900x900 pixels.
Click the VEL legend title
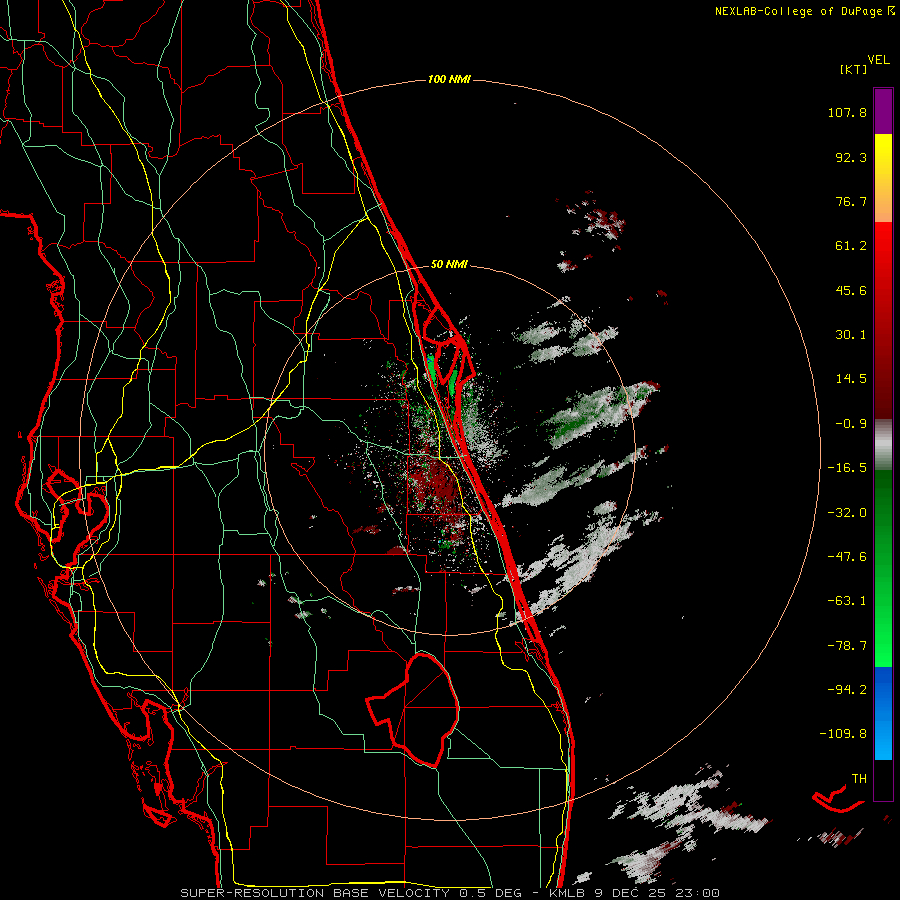[x=878, y=60]
